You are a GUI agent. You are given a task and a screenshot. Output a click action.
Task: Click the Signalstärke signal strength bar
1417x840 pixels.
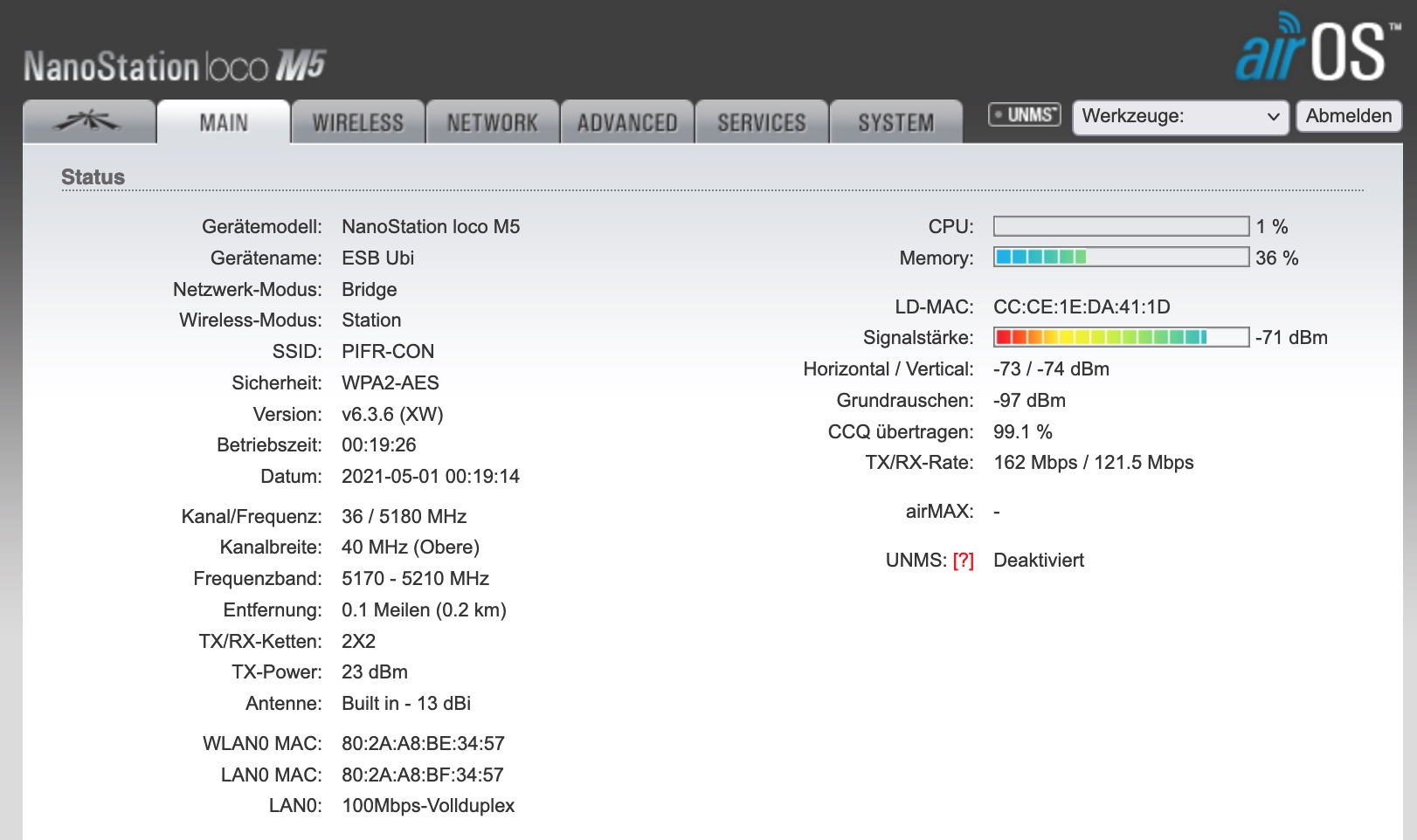pos(1121,337)
